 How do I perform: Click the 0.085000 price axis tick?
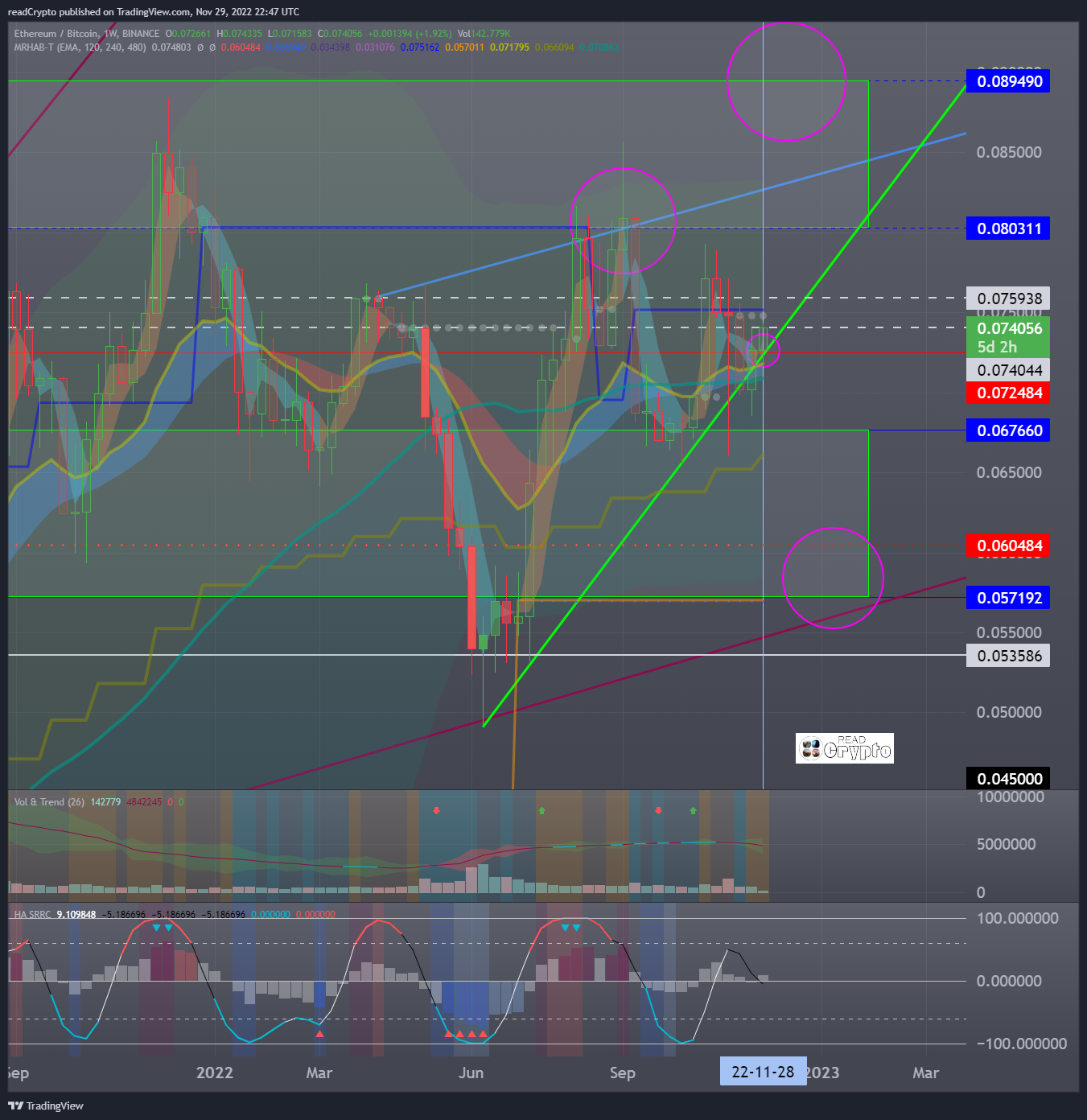pos(1009,152)
